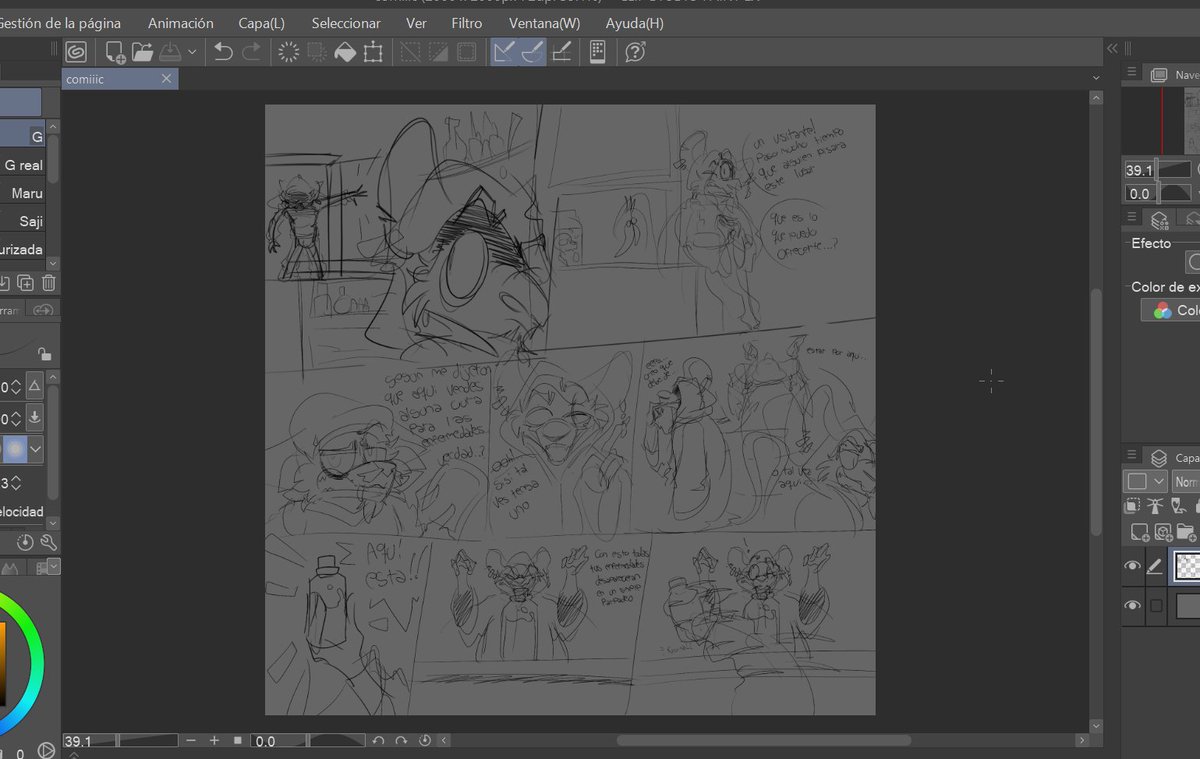
Task: Open Clip Studio launcher icon
Action: point(76,52)
